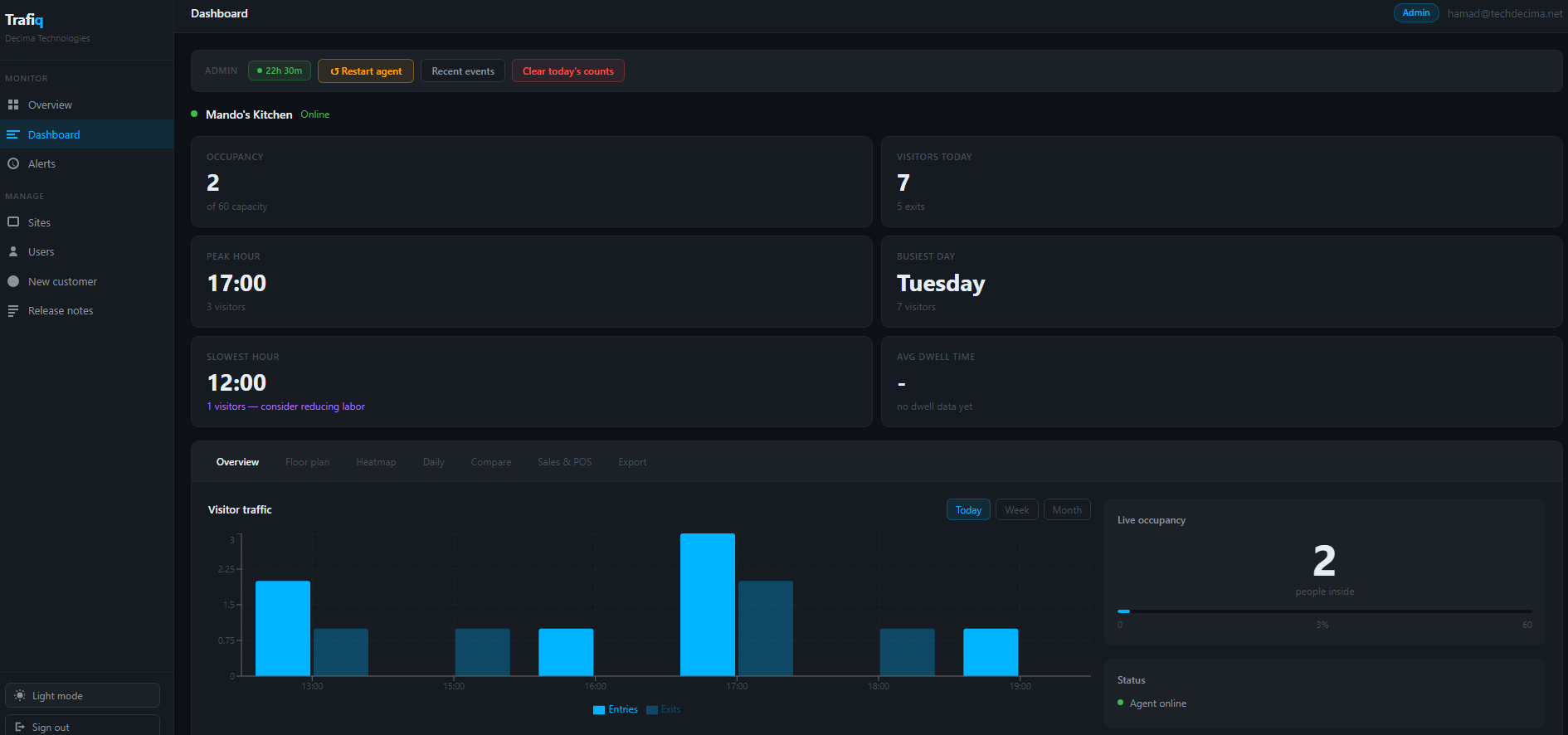Click the 'people inside' label
The image size is (1568, 735).
click(x=1325, y=591)
